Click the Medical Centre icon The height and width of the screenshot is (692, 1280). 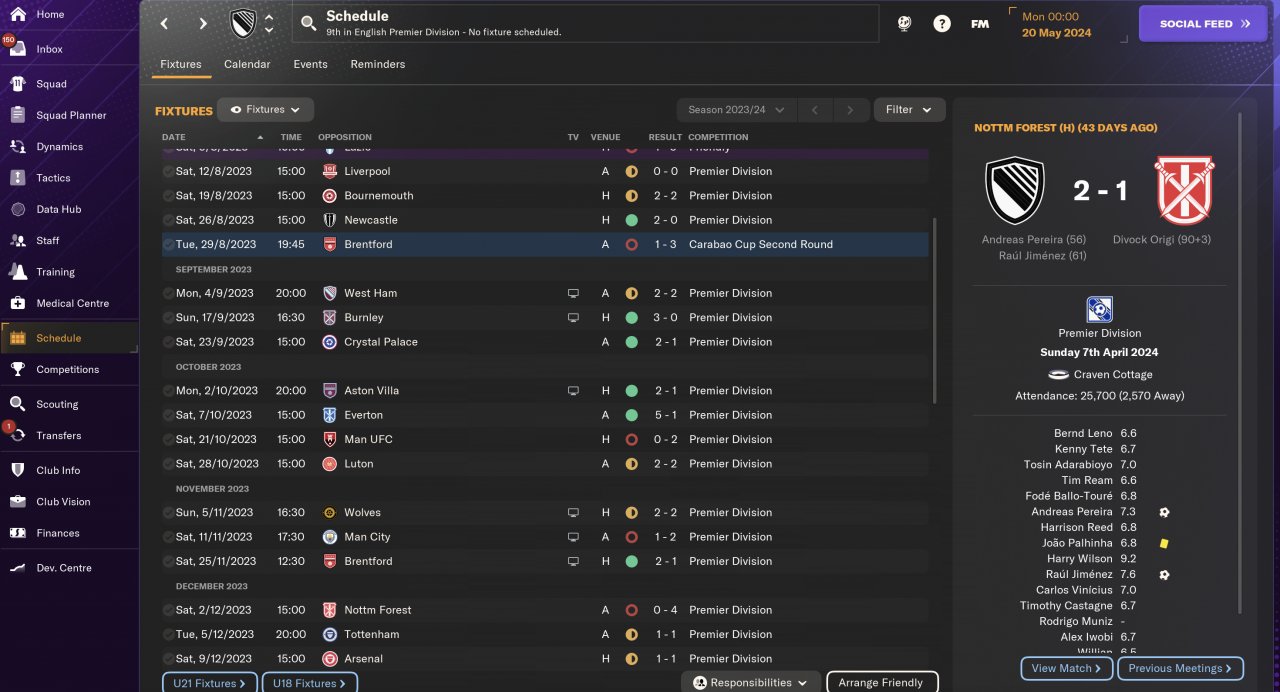(17, 303)
